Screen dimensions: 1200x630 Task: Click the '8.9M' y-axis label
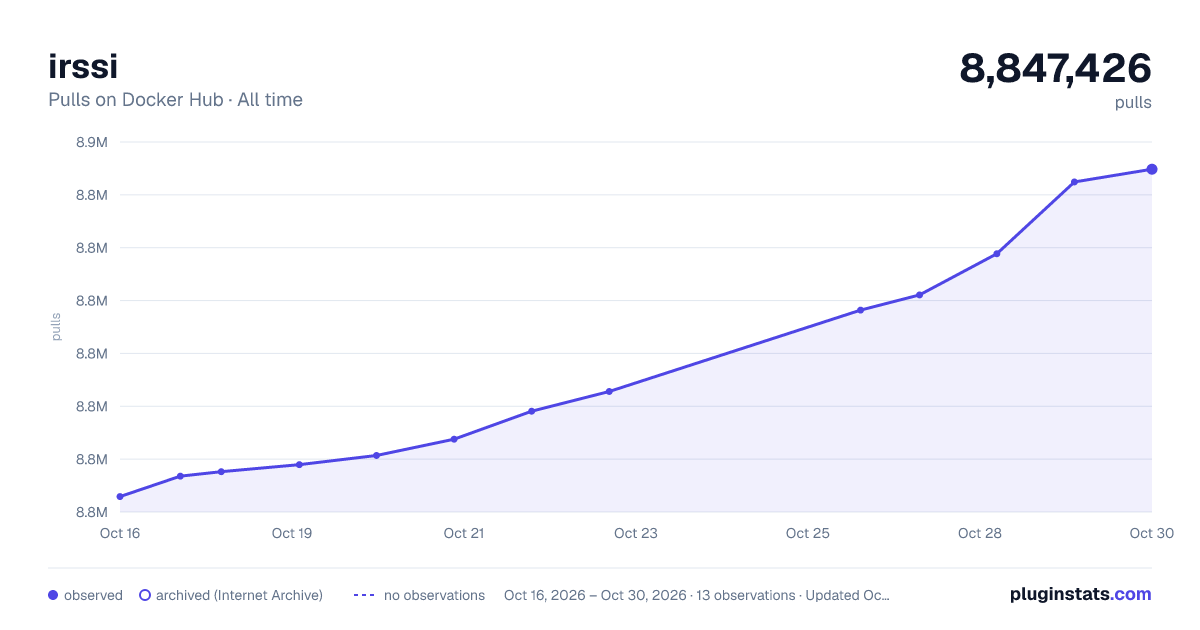coord(92,142)
